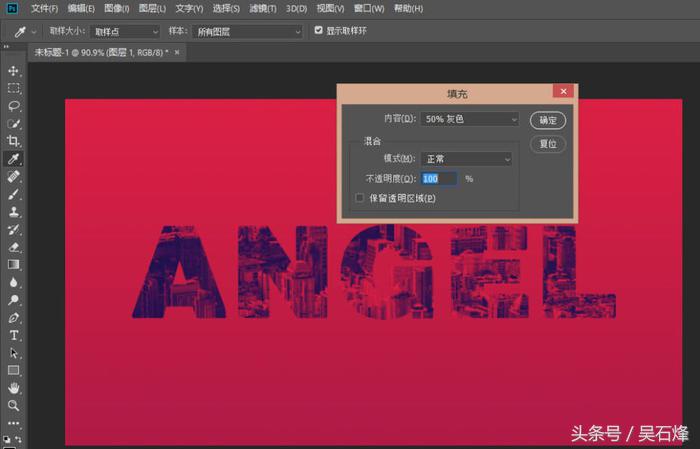This screenshot has width=700, height=449.
Task: Open eyedropper tool preset picker in options bar
Action: pos(33,32)
